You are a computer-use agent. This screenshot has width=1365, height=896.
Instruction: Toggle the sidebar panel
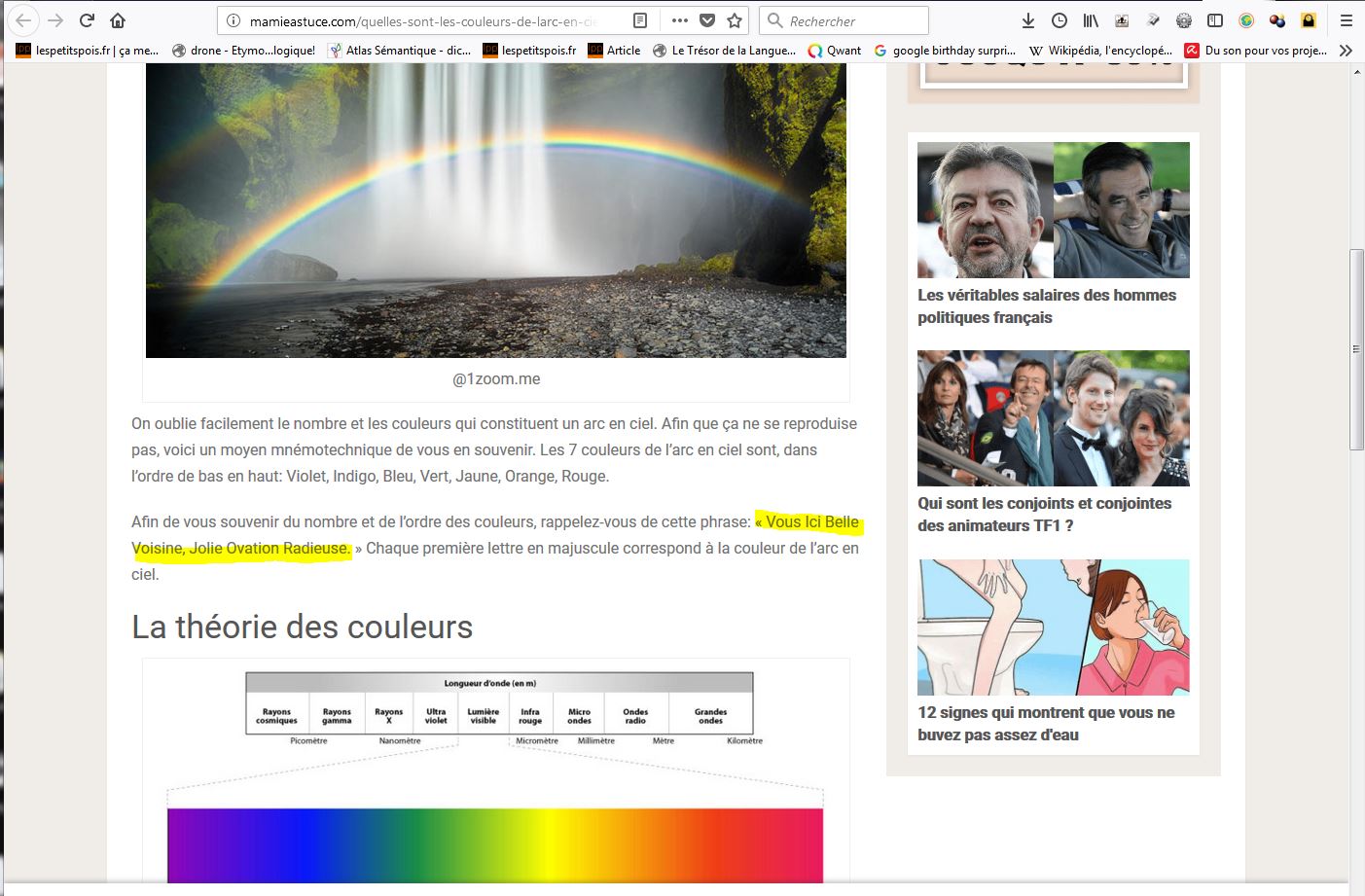click(x=1215, y=20)
